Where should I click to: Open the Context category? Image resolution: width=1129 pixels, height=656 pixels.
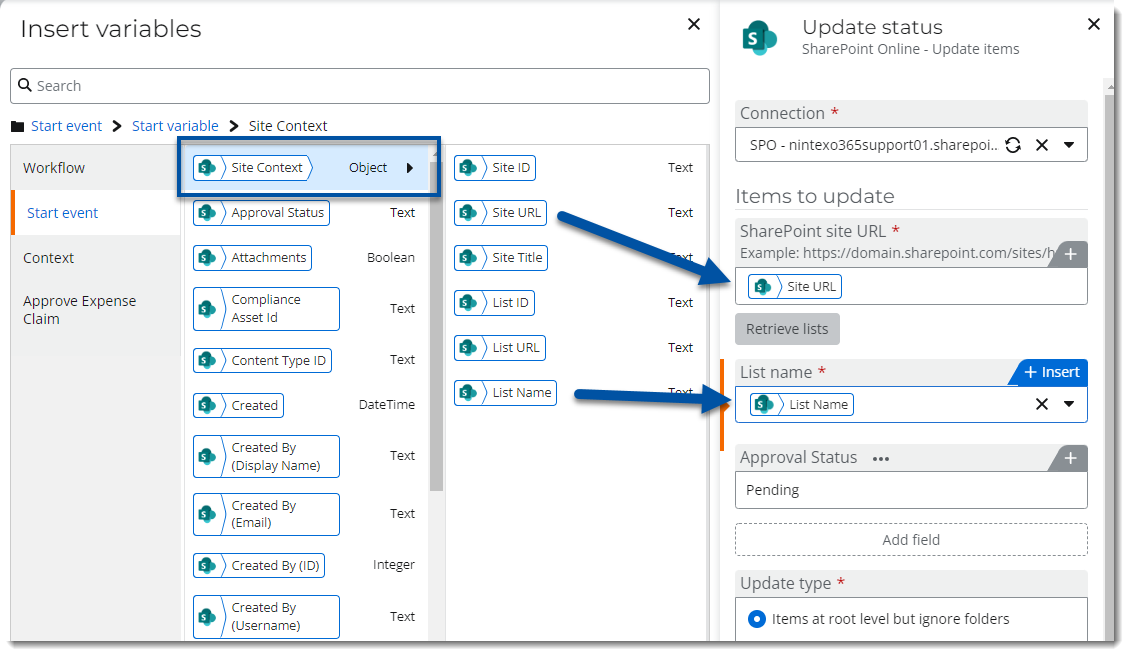[x=95, y=258]
